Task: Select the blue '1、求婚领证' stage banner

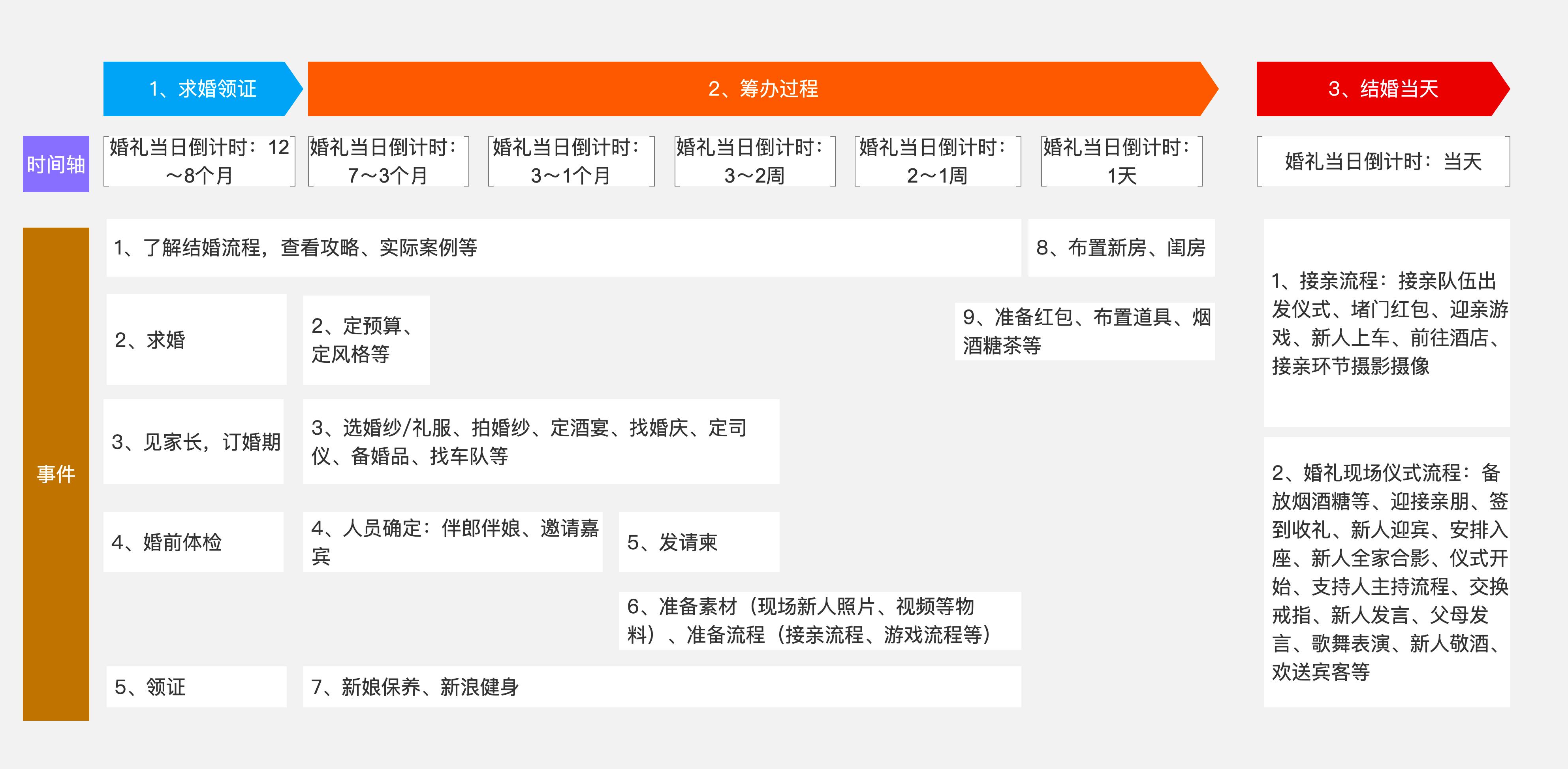Action: (x=201, y=89)
